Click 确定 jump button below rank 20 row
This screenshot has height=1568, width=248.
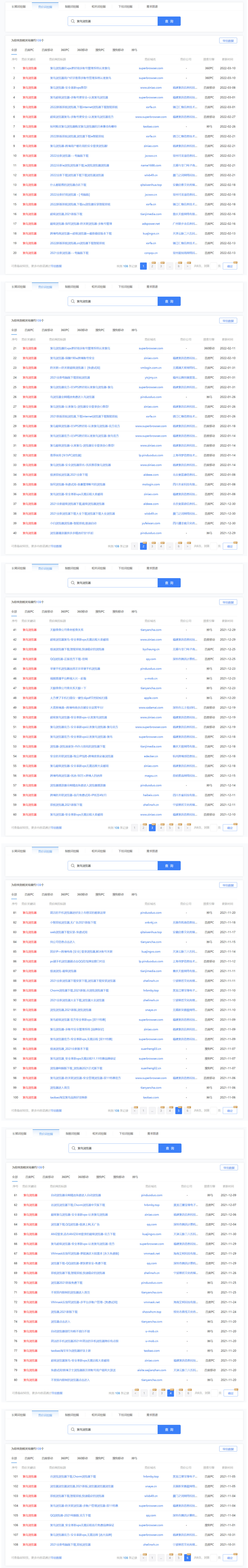tap(230, 266)
